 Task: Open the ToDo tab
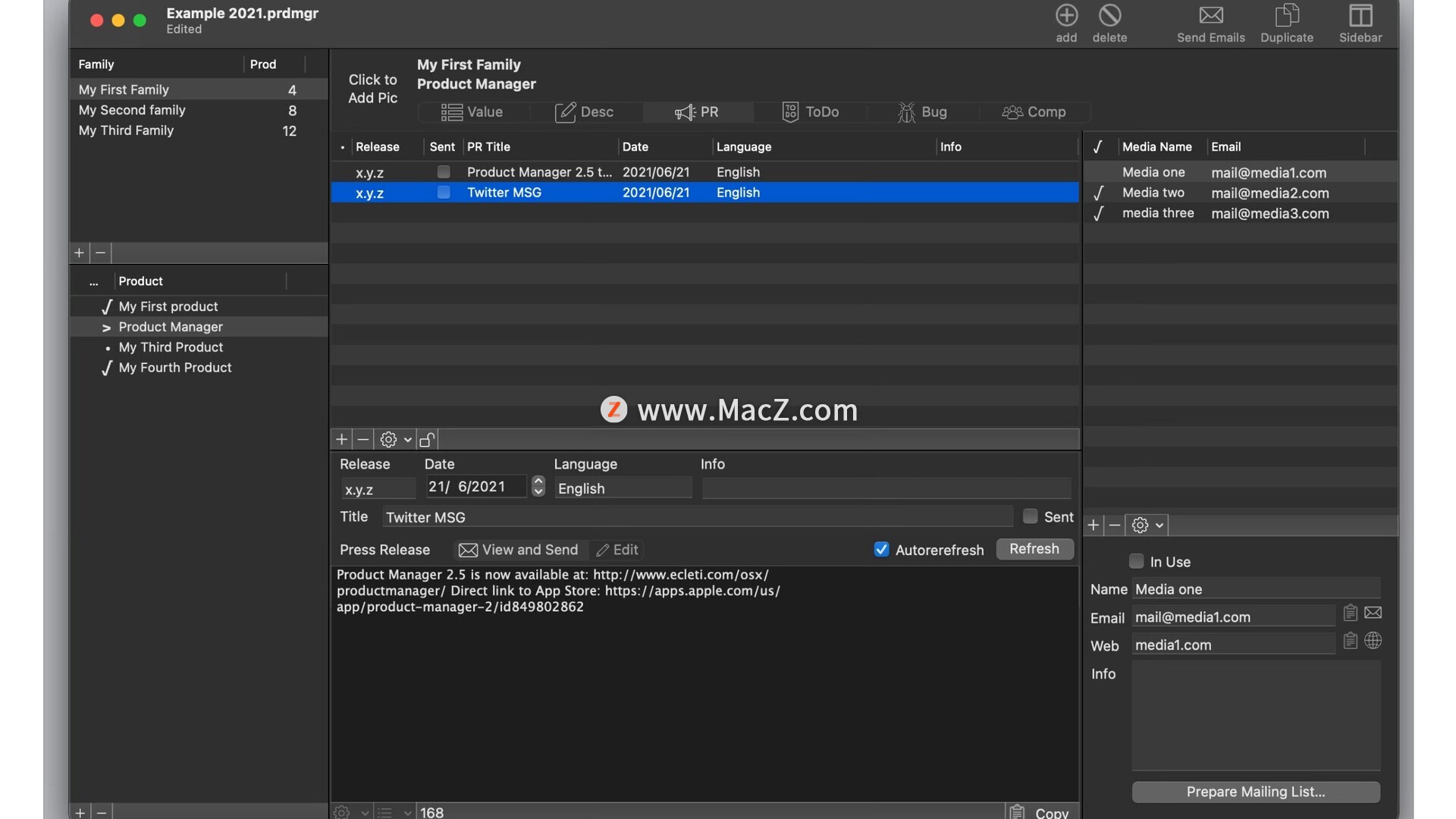coord(810,112)
